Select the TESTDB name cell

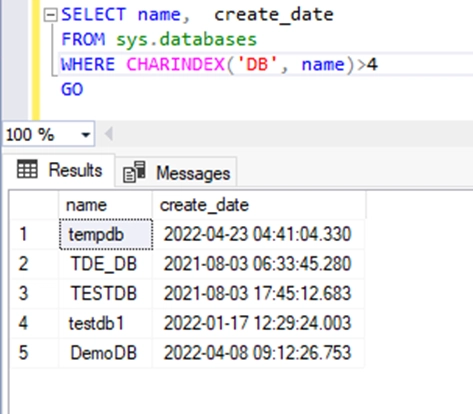[105, 293]
